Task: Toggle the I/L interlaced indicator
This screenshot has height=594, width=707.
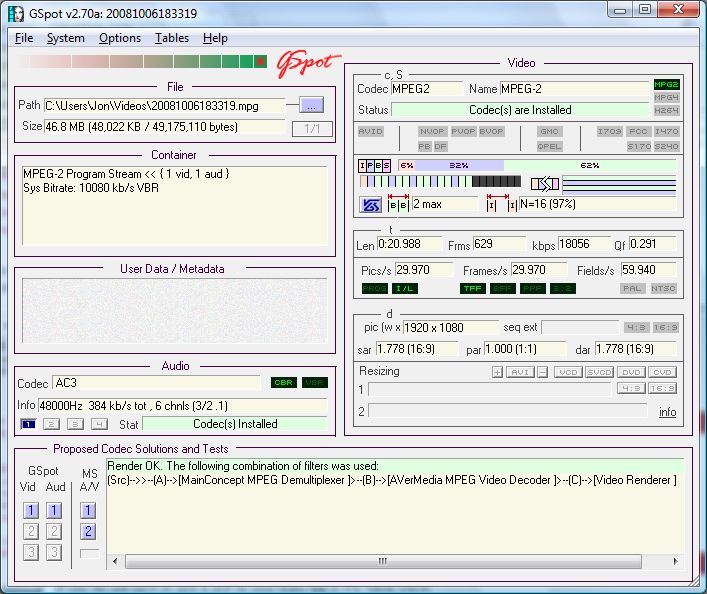Action: 404,289
